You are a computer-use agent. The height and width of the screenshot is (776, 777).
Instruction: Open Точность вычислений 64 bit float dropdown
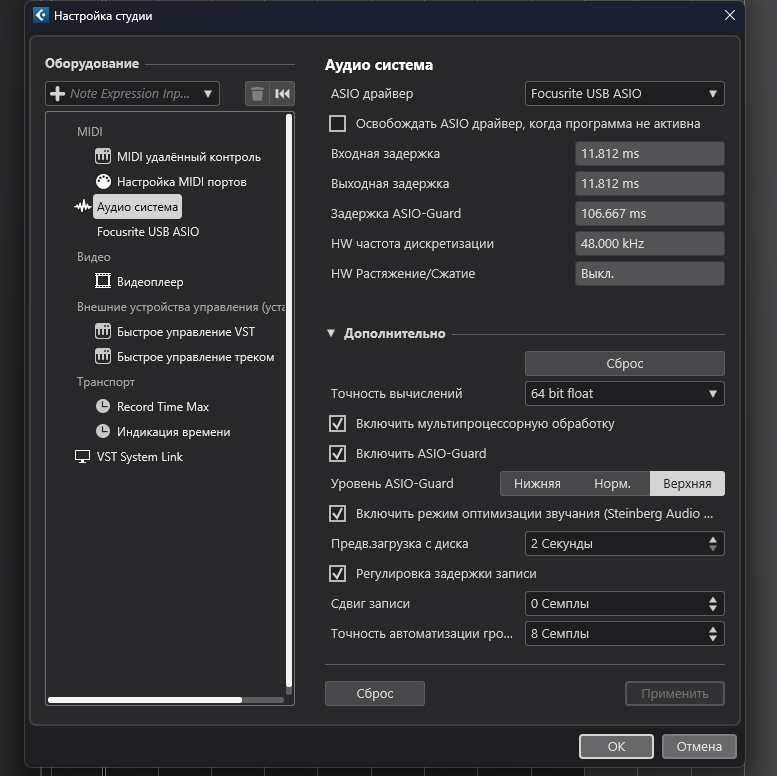(x=624, y=393)
